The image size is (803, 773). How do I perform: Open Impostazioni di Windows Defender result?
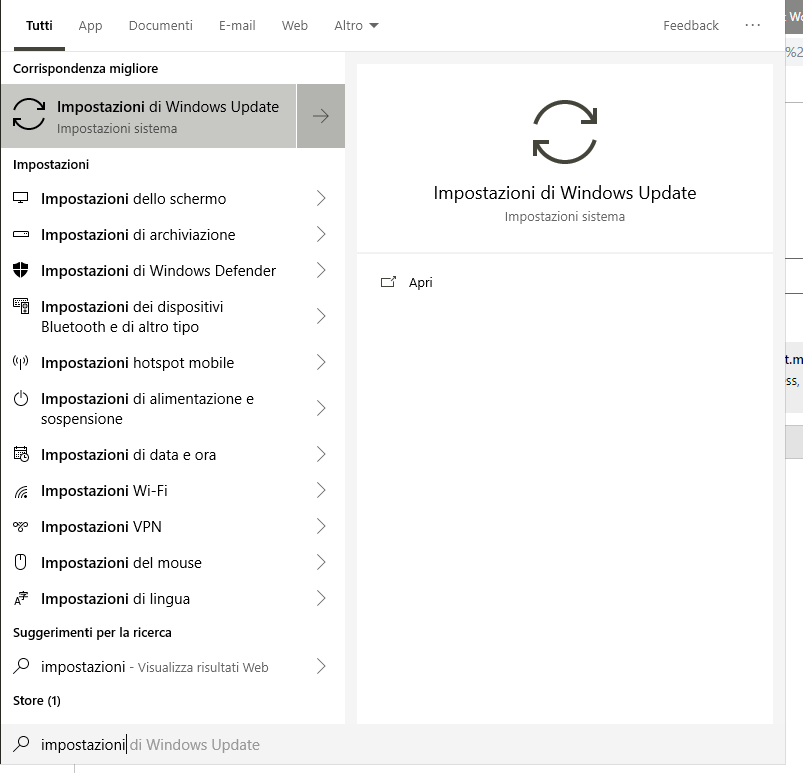point(173,270)
